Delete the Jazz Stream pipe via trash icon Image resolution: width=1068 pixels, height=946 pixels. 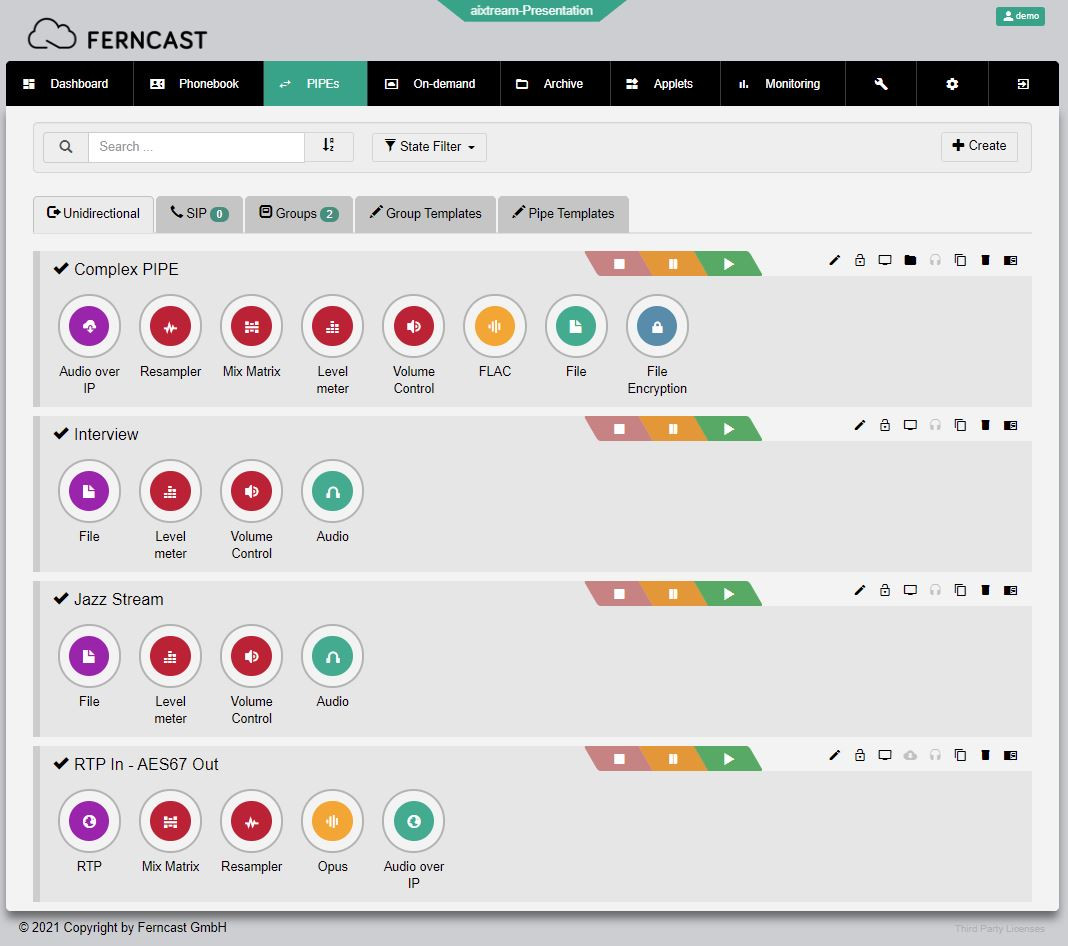click(x=985, y=591)
